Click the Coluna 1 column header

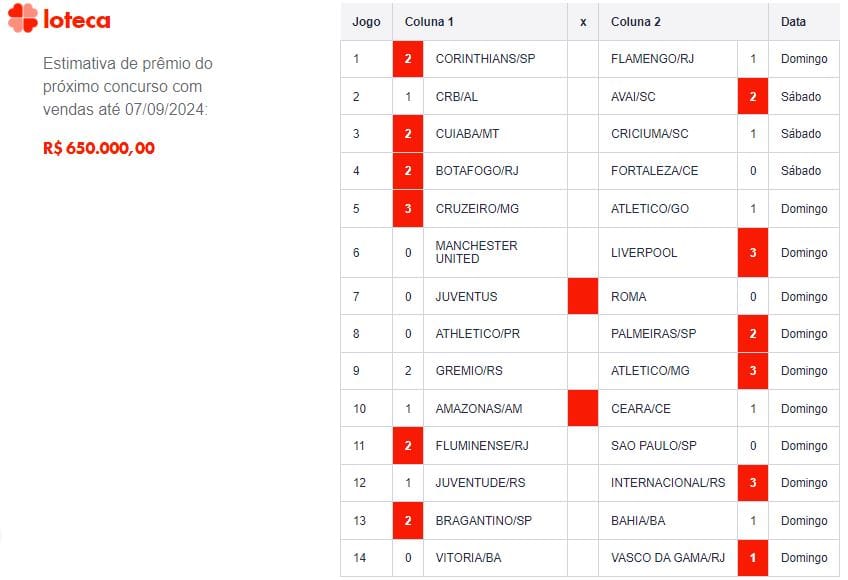point(427,21)
